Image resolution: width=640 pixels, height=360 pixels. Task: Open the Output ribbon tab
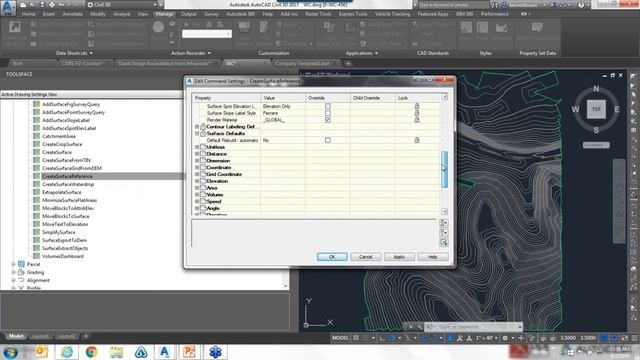click(x=189, y=14)
